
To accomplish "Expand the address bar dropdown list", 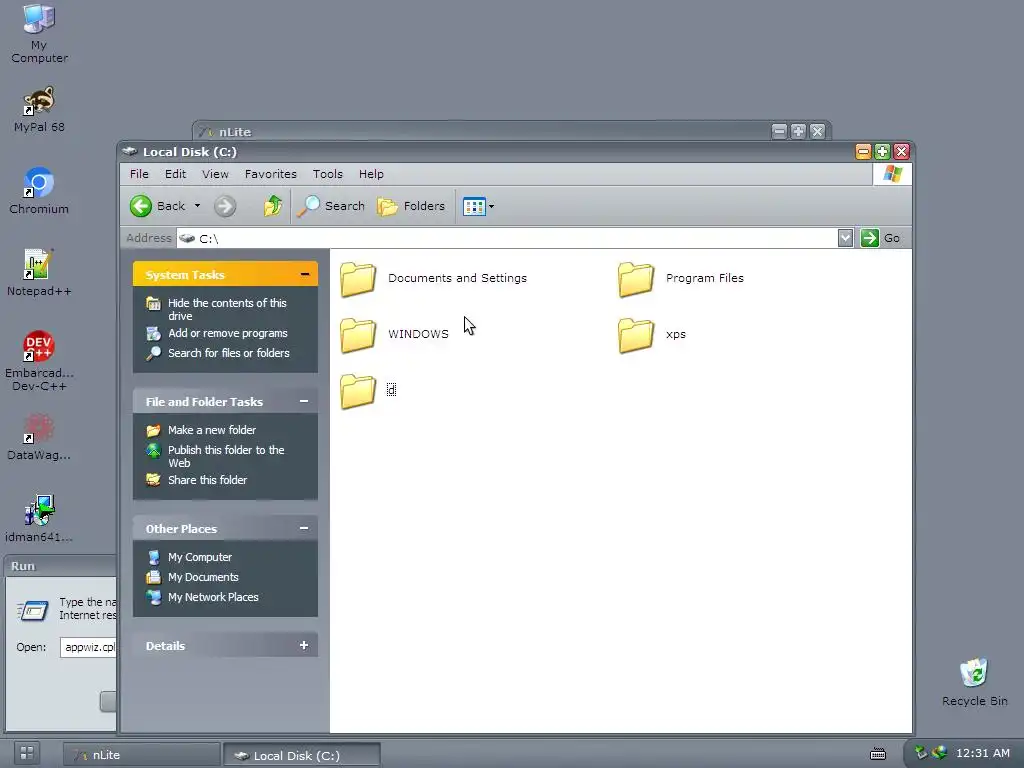I will (x=845, y=238).
